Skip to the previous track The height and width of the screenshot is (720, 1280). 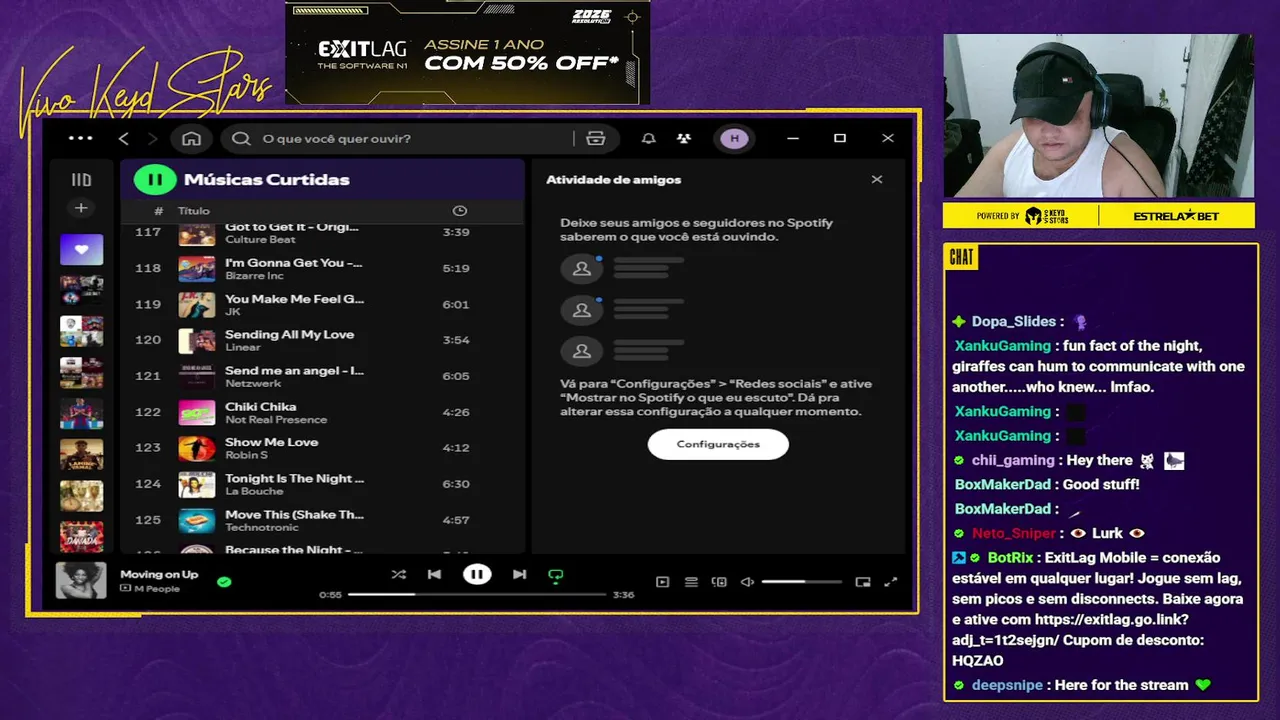[434, 574]
